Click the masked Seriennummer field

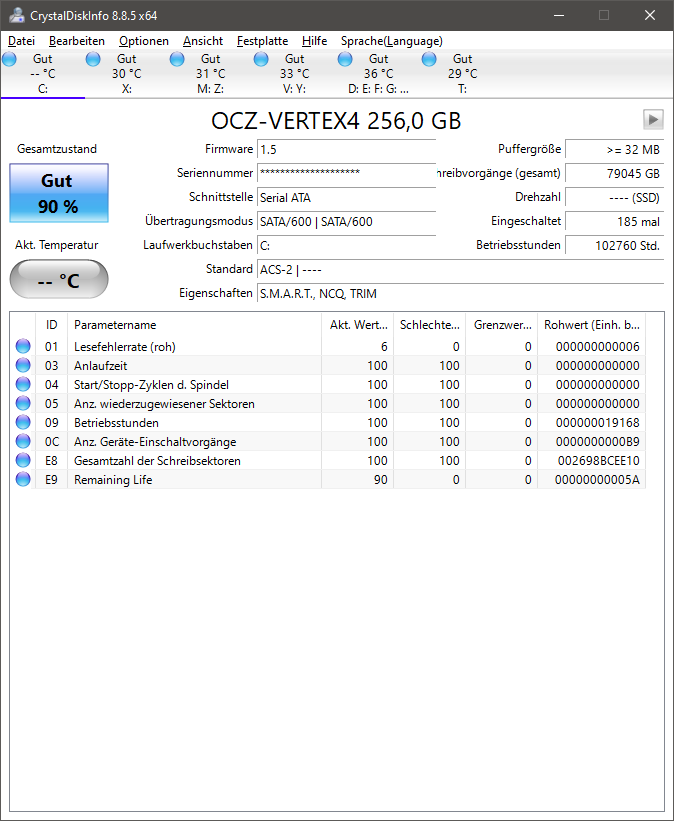click(347, 173)
